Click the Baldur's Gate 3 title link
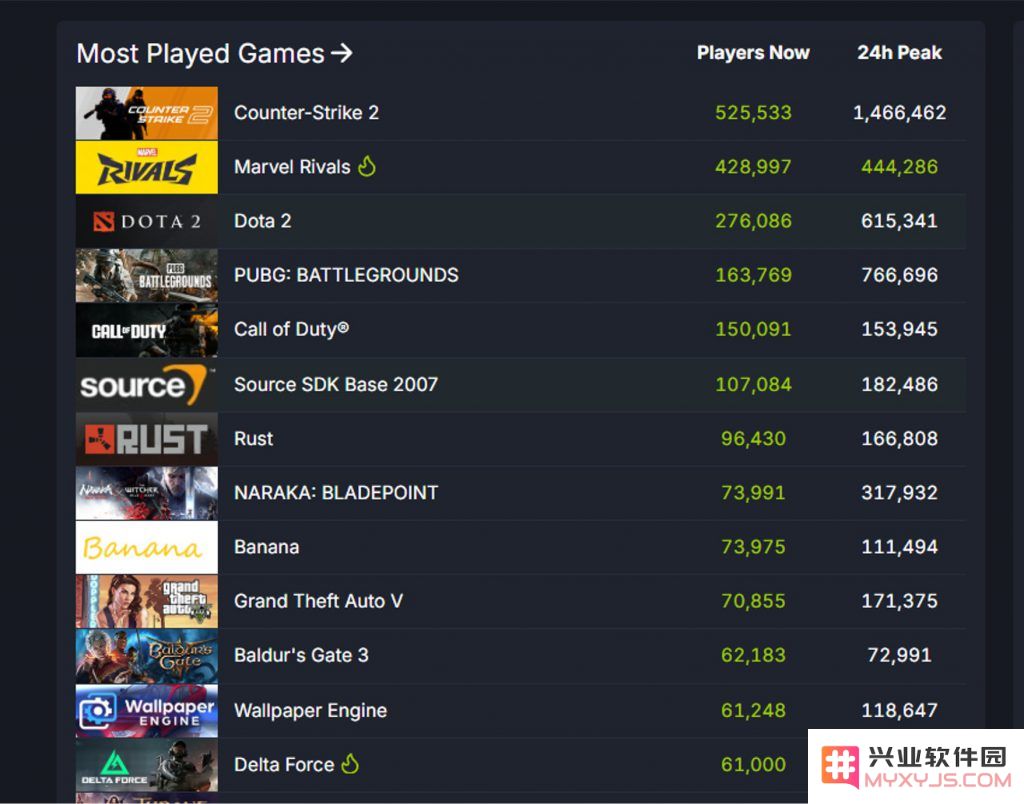The width and height of the screenshot is (1024, 804). [301, 655]
